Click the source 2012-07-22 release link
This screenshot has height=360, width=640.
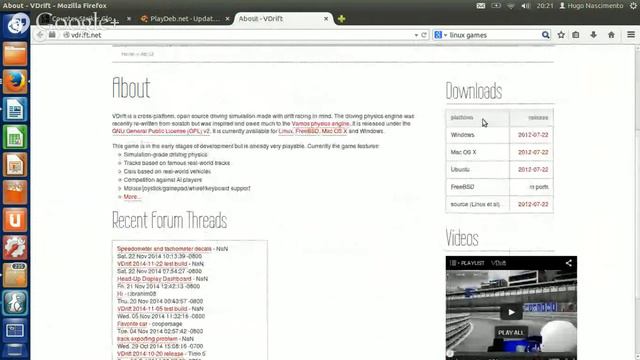533,204
